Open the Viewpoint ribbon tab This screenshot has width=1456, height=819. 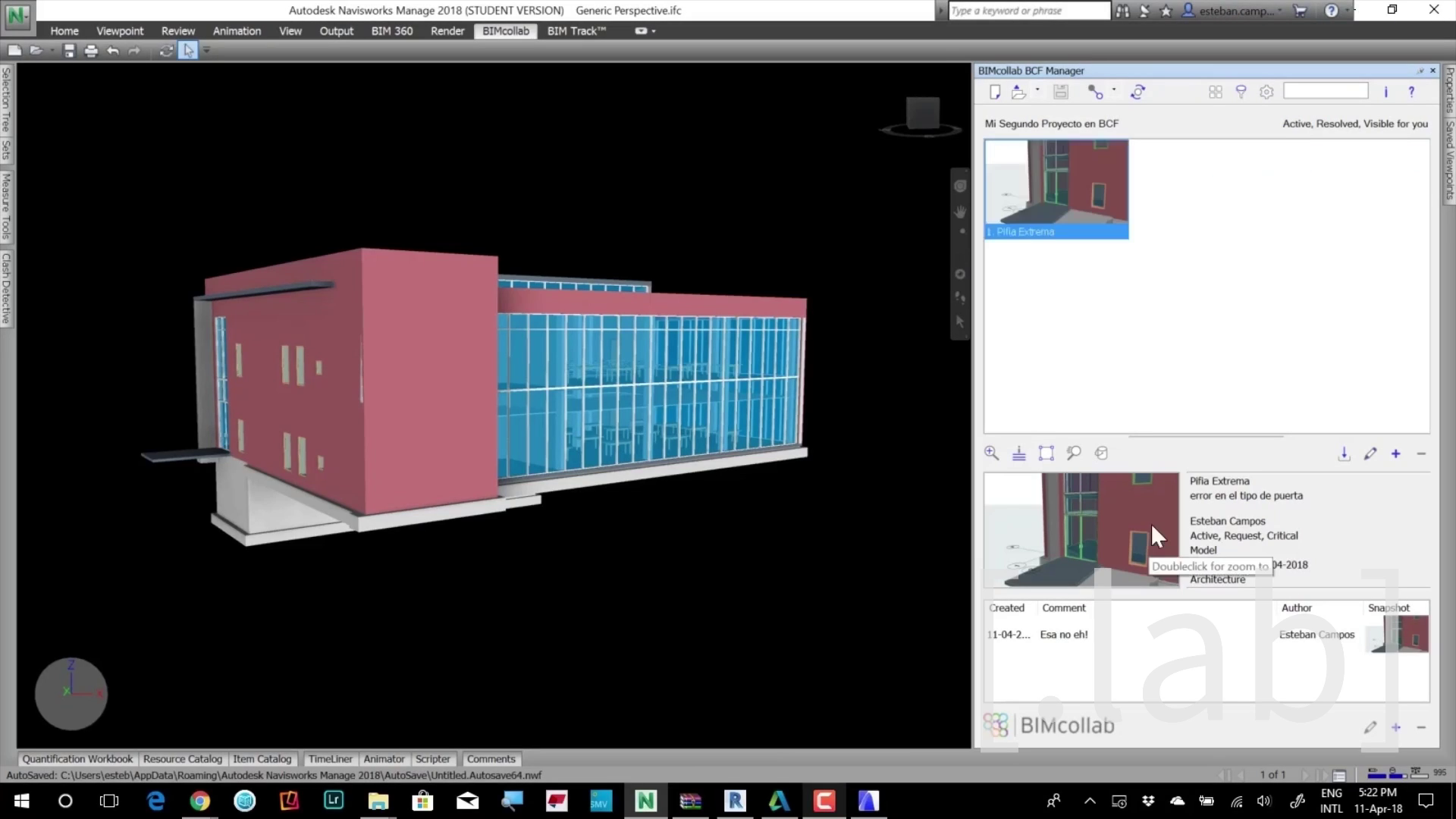coord(120,31)
